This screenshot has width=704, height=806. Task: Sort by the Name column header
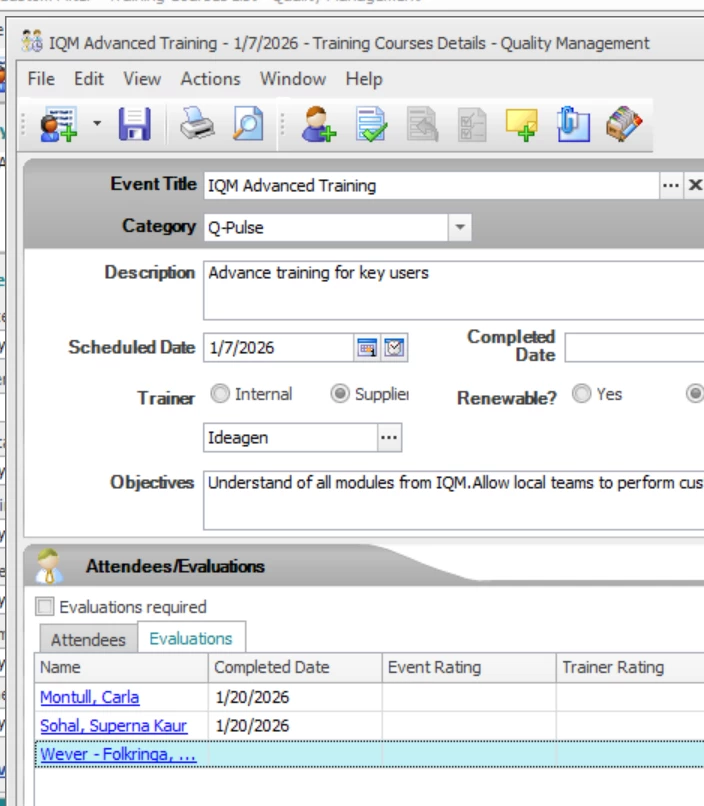click(x=121, y=668)
